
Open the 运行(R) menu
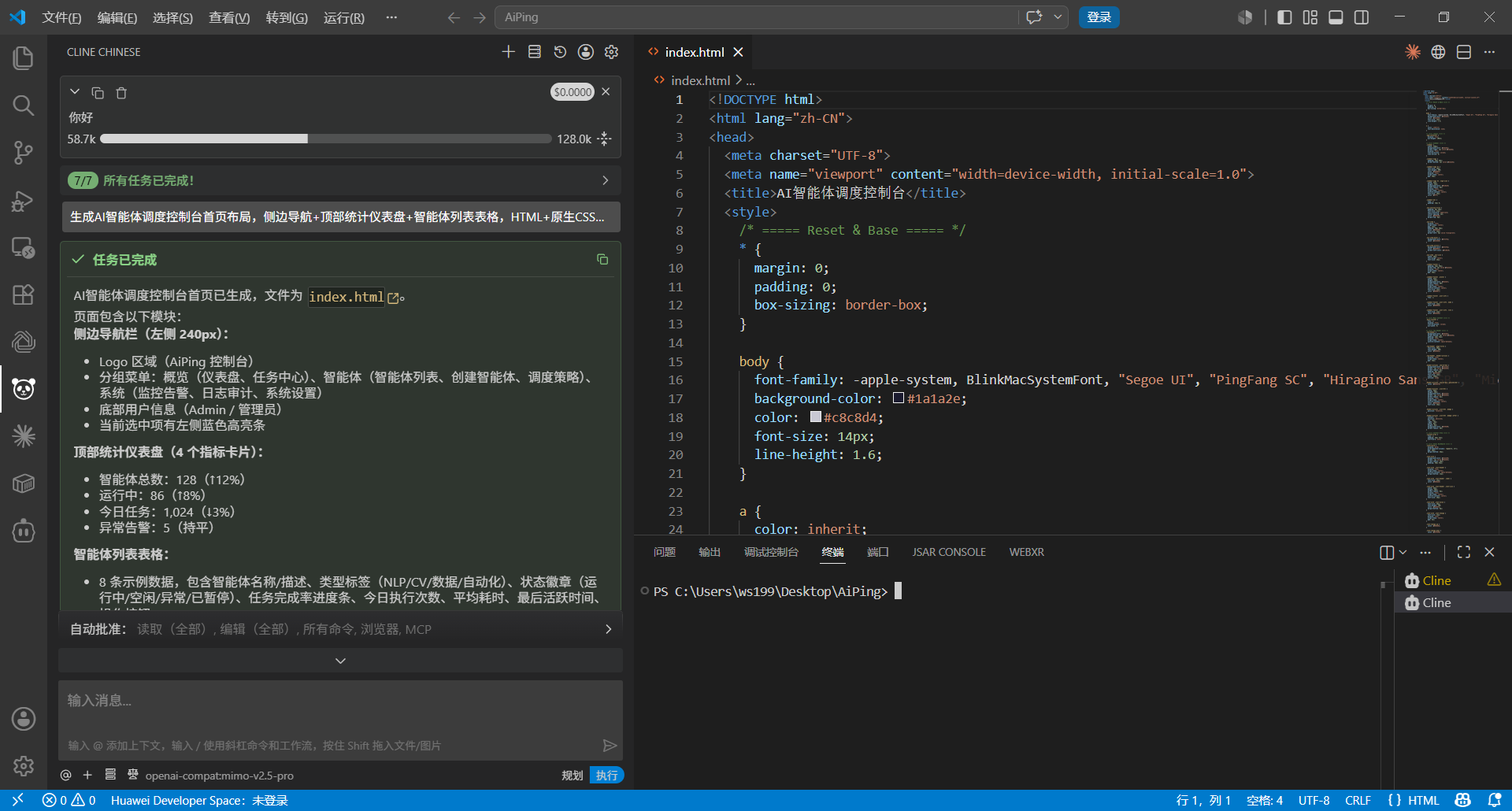click(x=344, y=17)
